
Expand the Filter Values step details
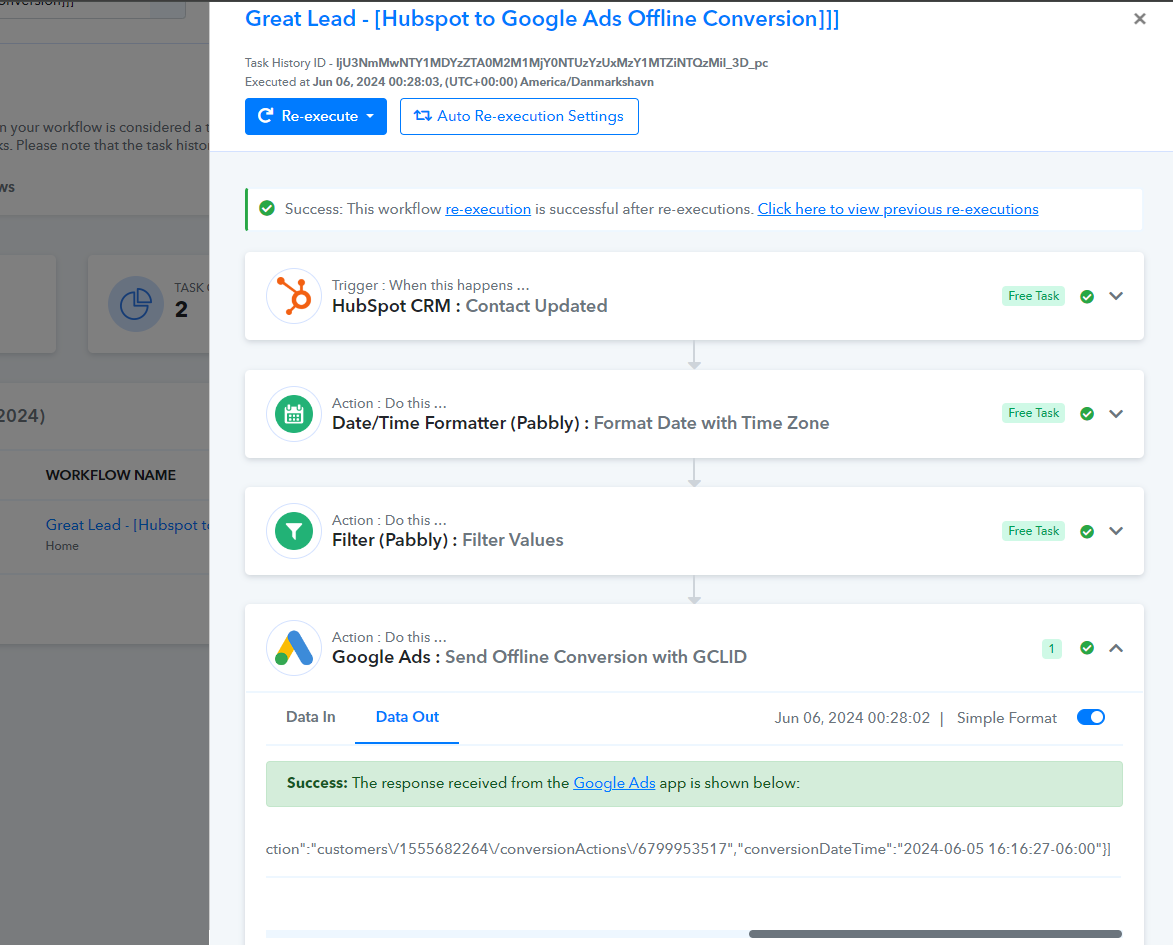click(x=1116, y=531)
